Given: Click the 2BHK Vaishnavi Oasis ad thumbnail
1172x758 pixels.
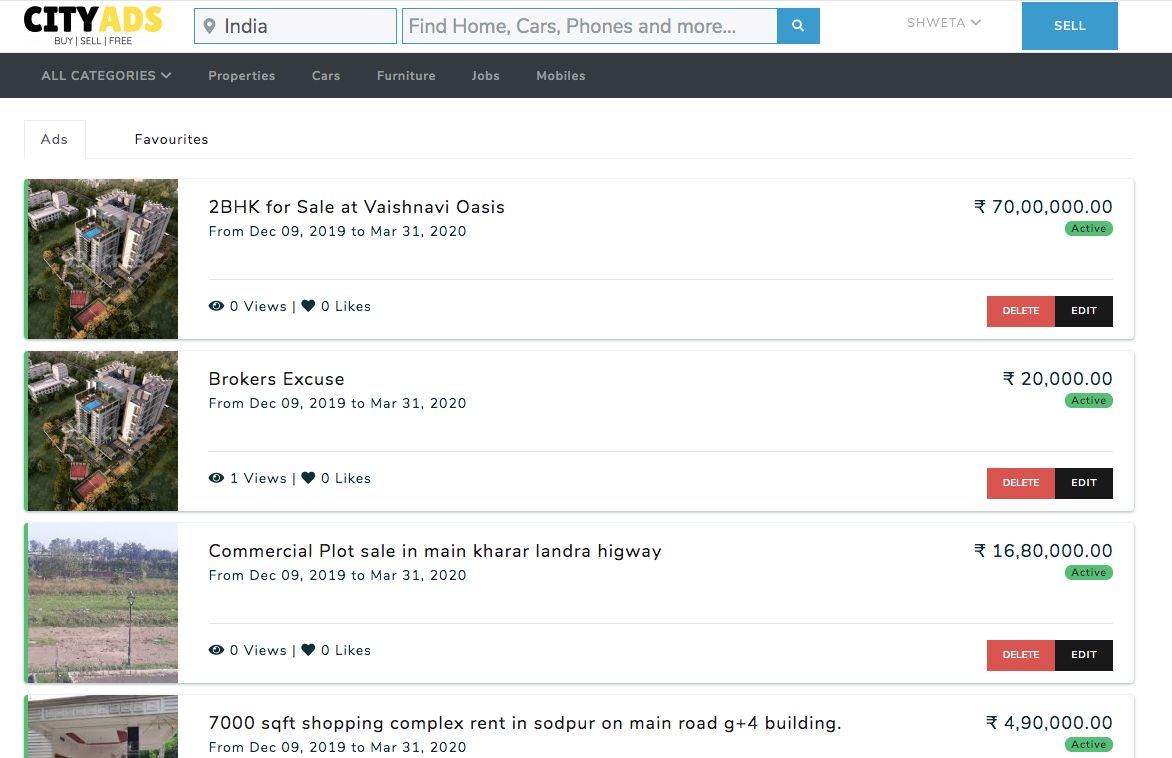Looking at the screenshot, I should point(102,259).
